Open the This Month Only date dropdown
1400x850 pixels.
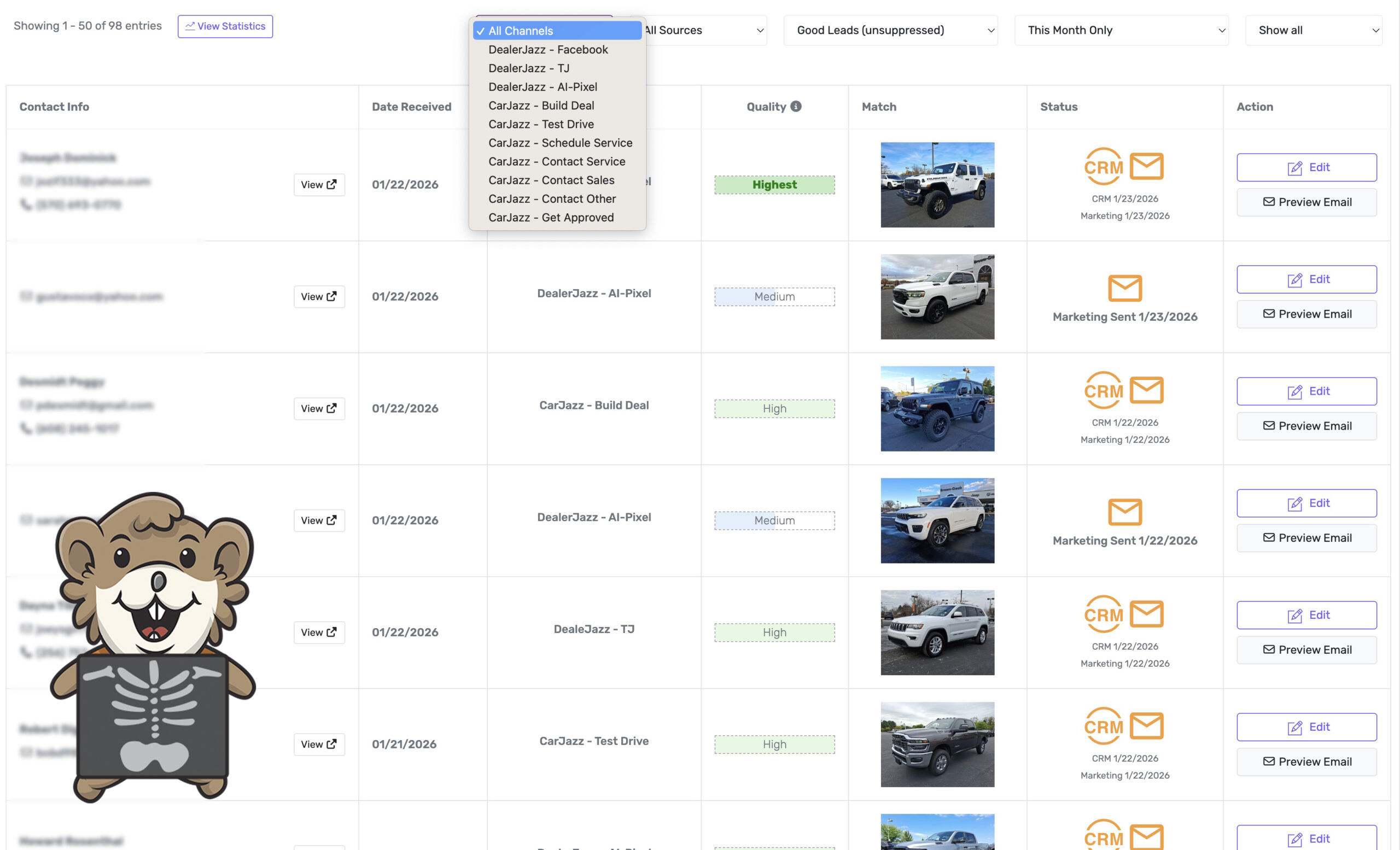click(1121, 30)
